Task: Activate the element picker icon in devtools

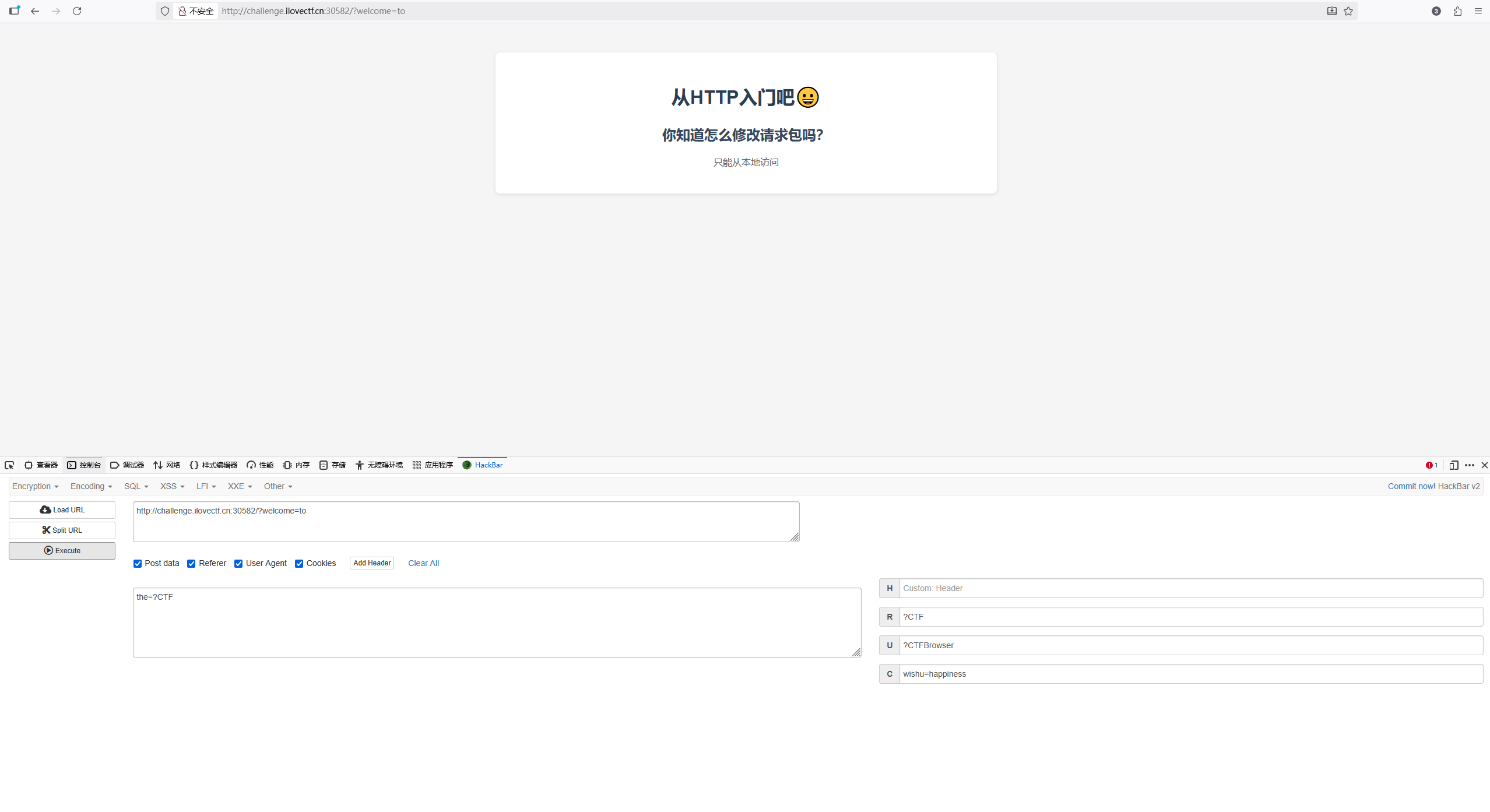Action: (9, 465)
